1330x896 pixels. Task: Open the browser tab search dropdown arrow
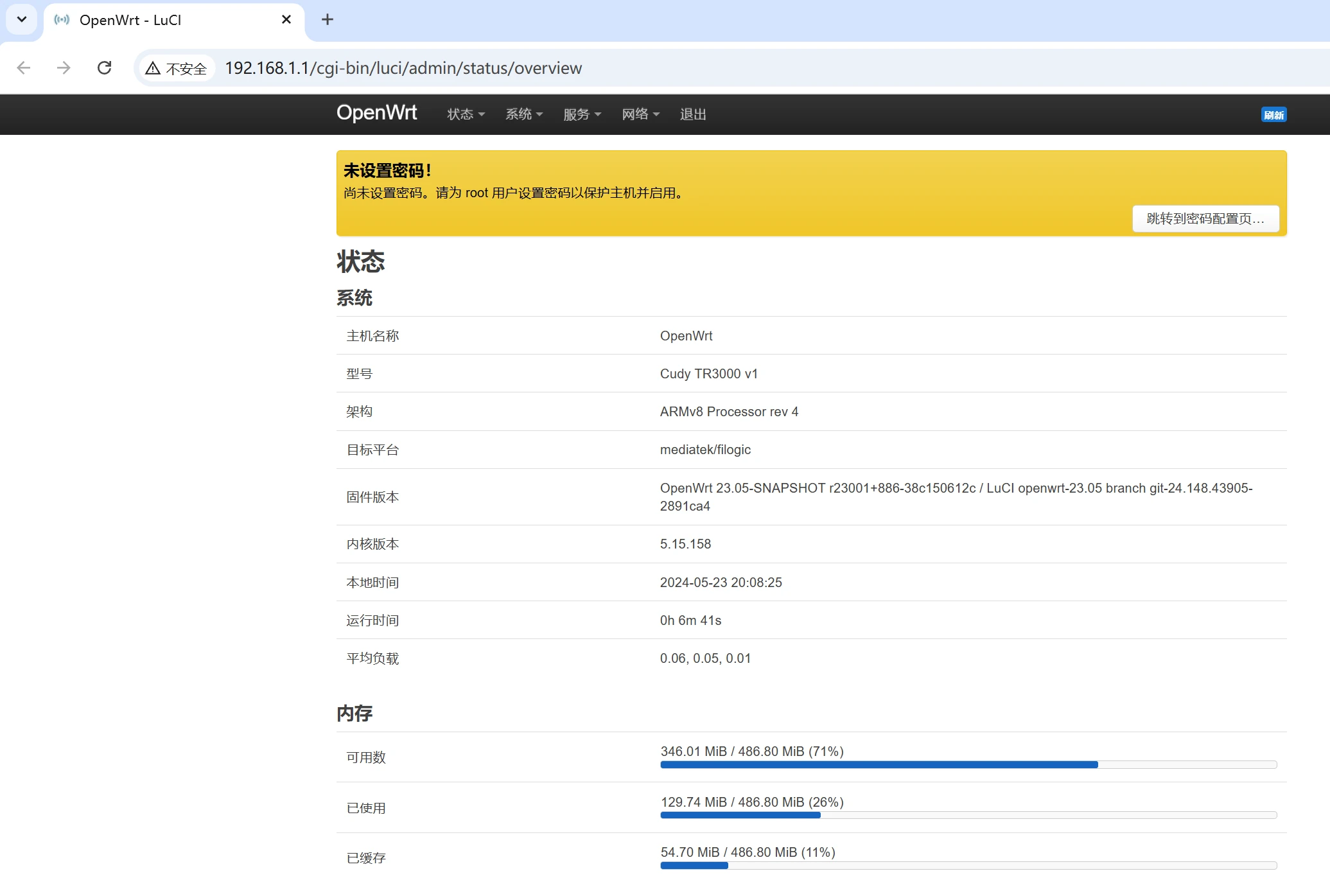(22, 19)
